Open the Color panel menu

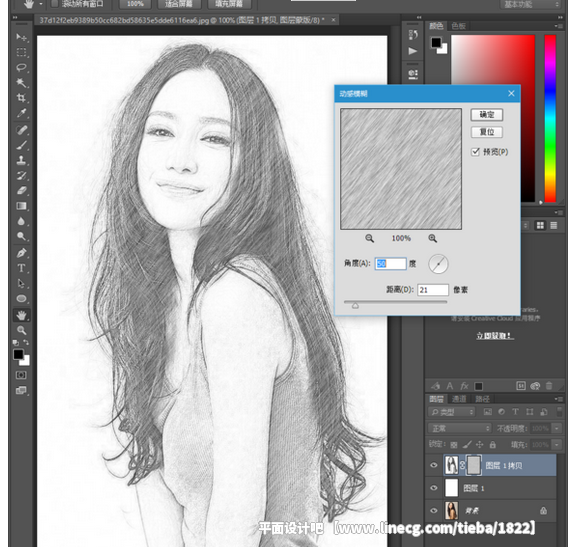click(559, 26)
